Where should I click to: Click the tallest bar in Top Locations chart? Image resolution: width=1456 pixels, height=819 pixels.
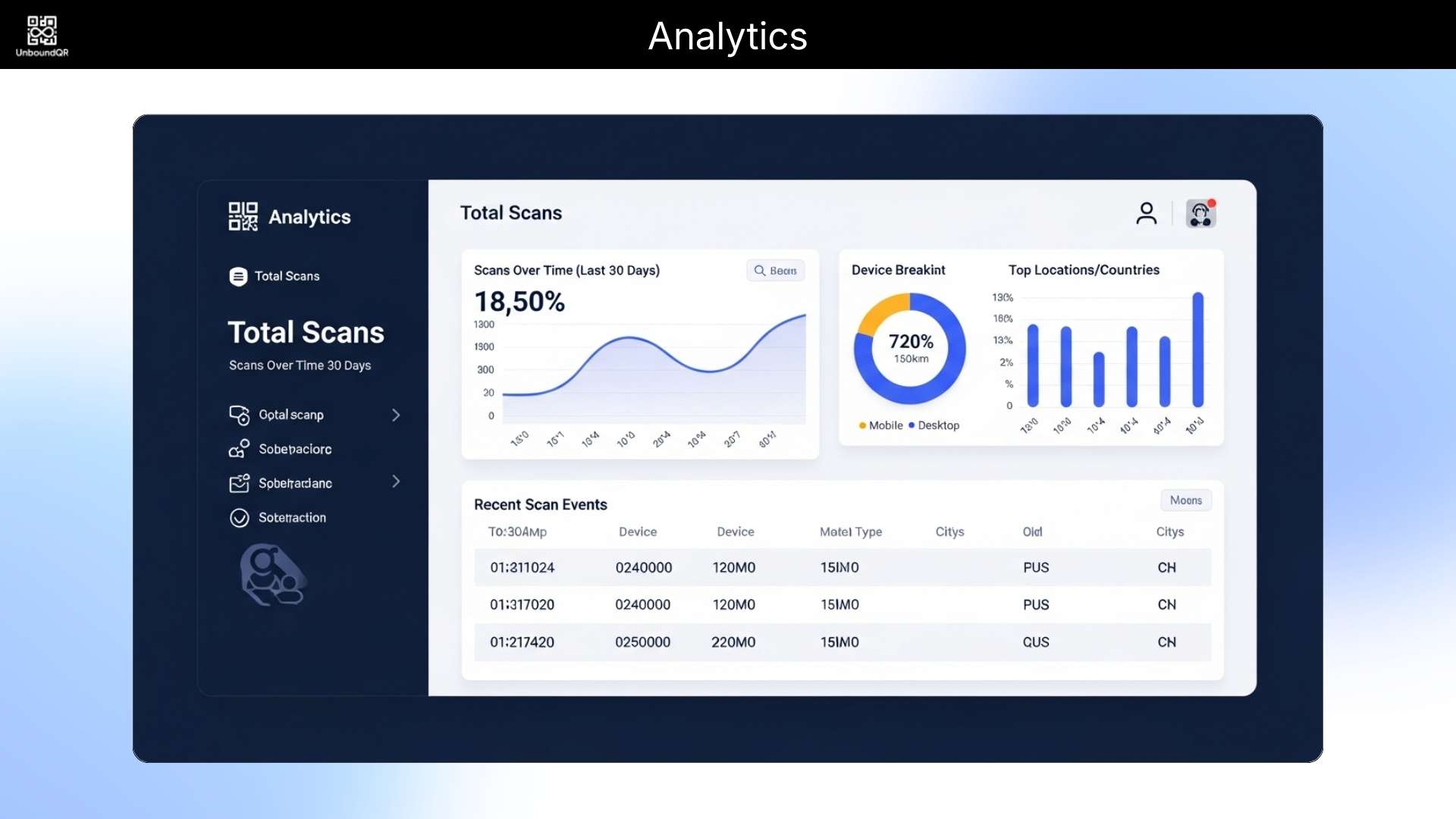pos(1197,349)
